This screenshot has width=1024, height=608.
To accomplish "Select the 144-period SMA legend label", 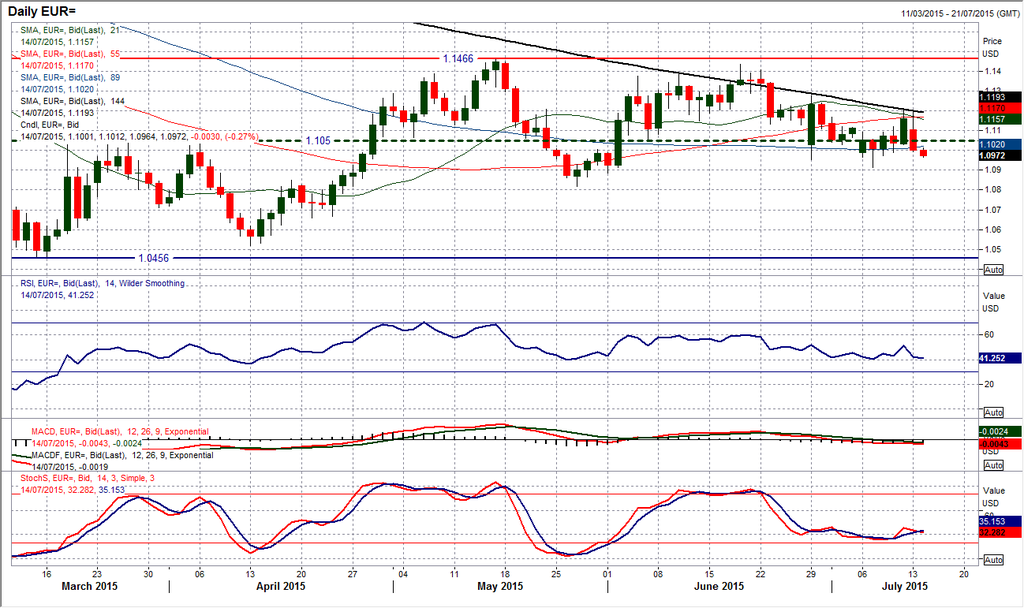I will click(x=72, y=101).
